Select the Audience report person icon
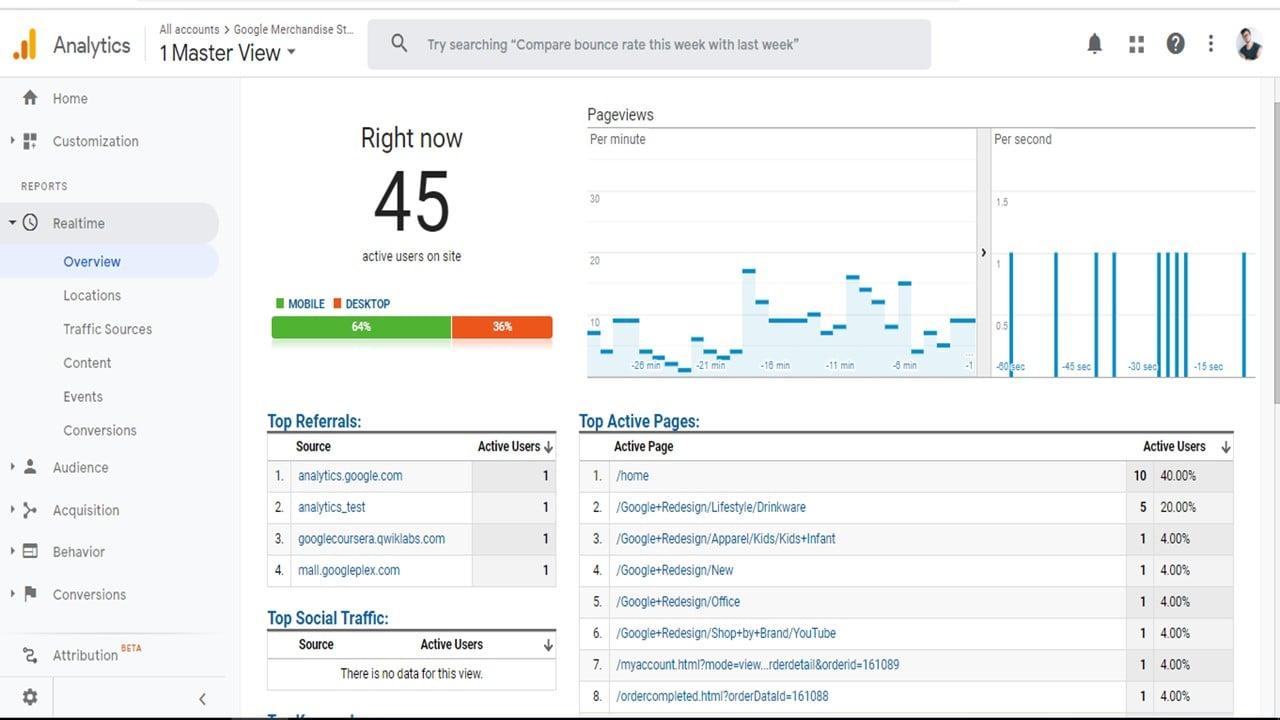This screenshot has width=1280, height=720. click(x=30, y=467)
